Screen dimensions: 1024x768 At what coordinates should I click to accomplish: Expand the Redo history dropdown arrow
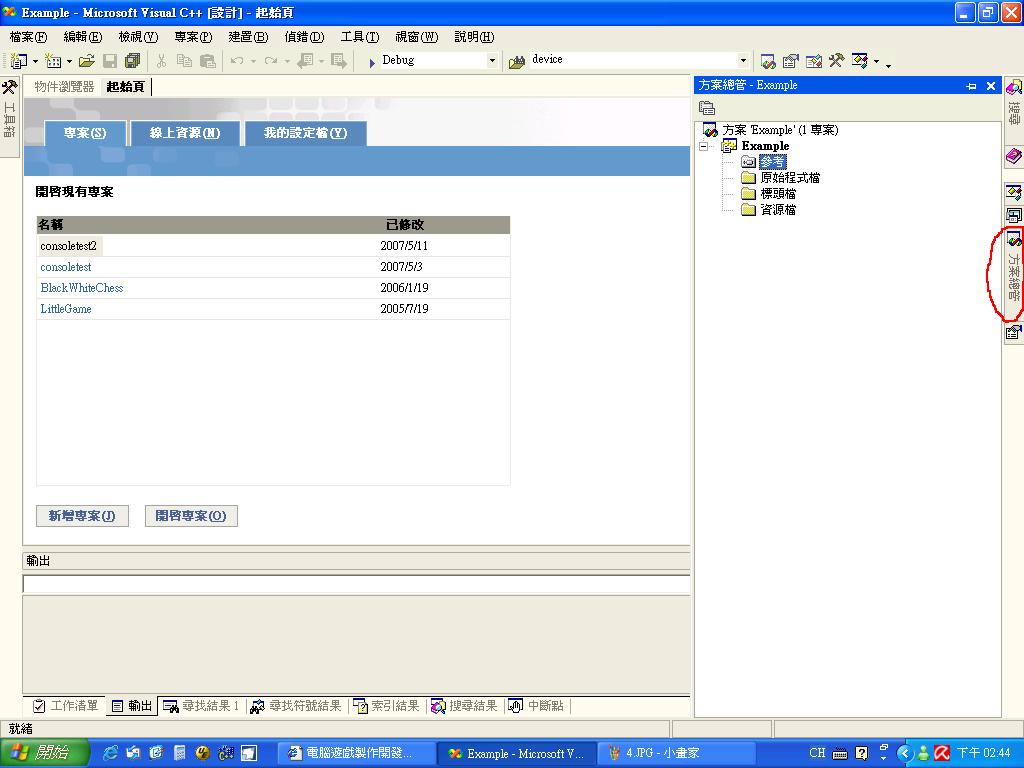click(287, 61)
